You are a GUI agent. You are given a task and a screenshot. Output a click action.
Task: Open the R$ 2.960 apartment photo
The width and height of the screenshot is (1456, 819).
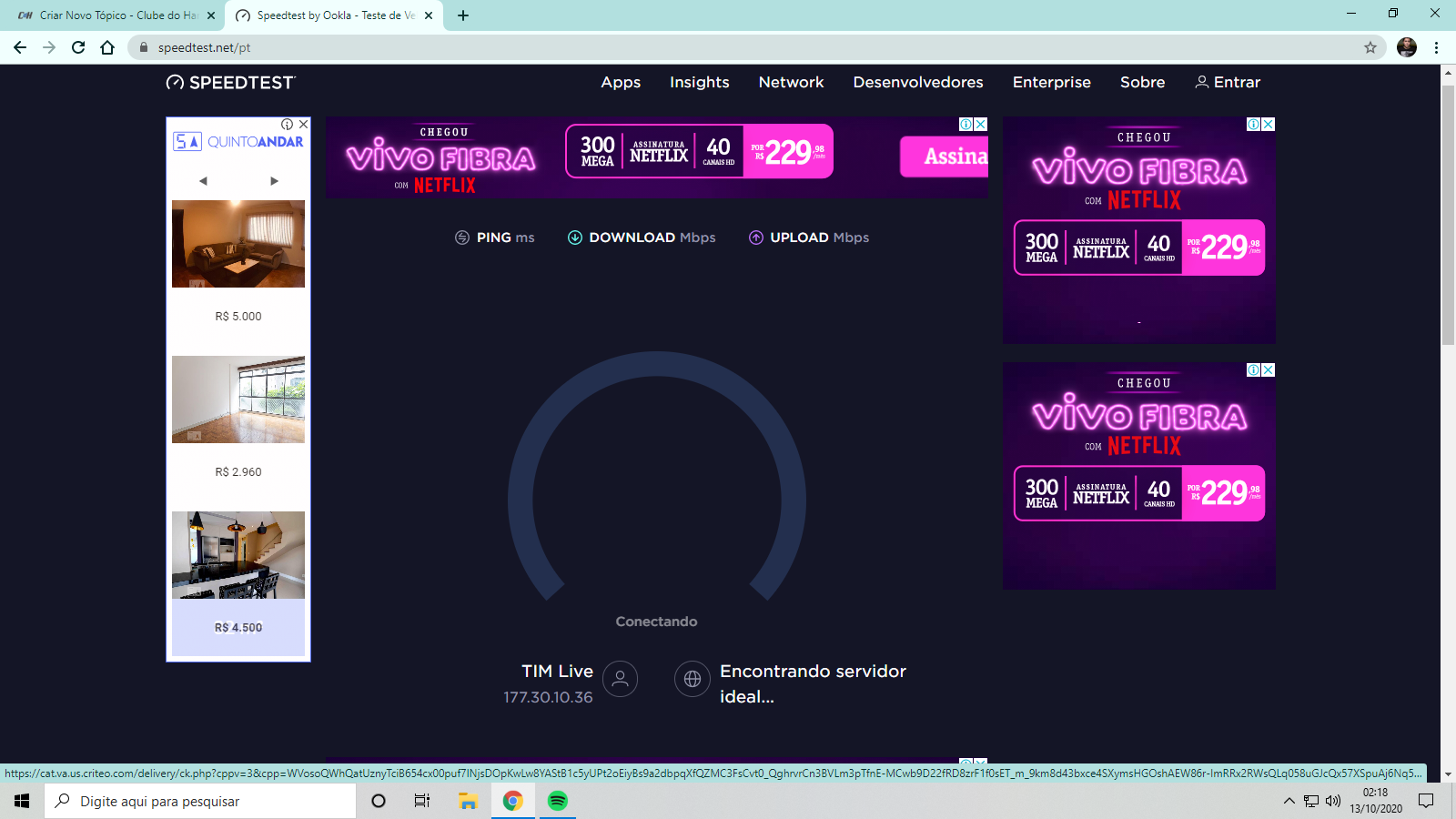[238, 399]
